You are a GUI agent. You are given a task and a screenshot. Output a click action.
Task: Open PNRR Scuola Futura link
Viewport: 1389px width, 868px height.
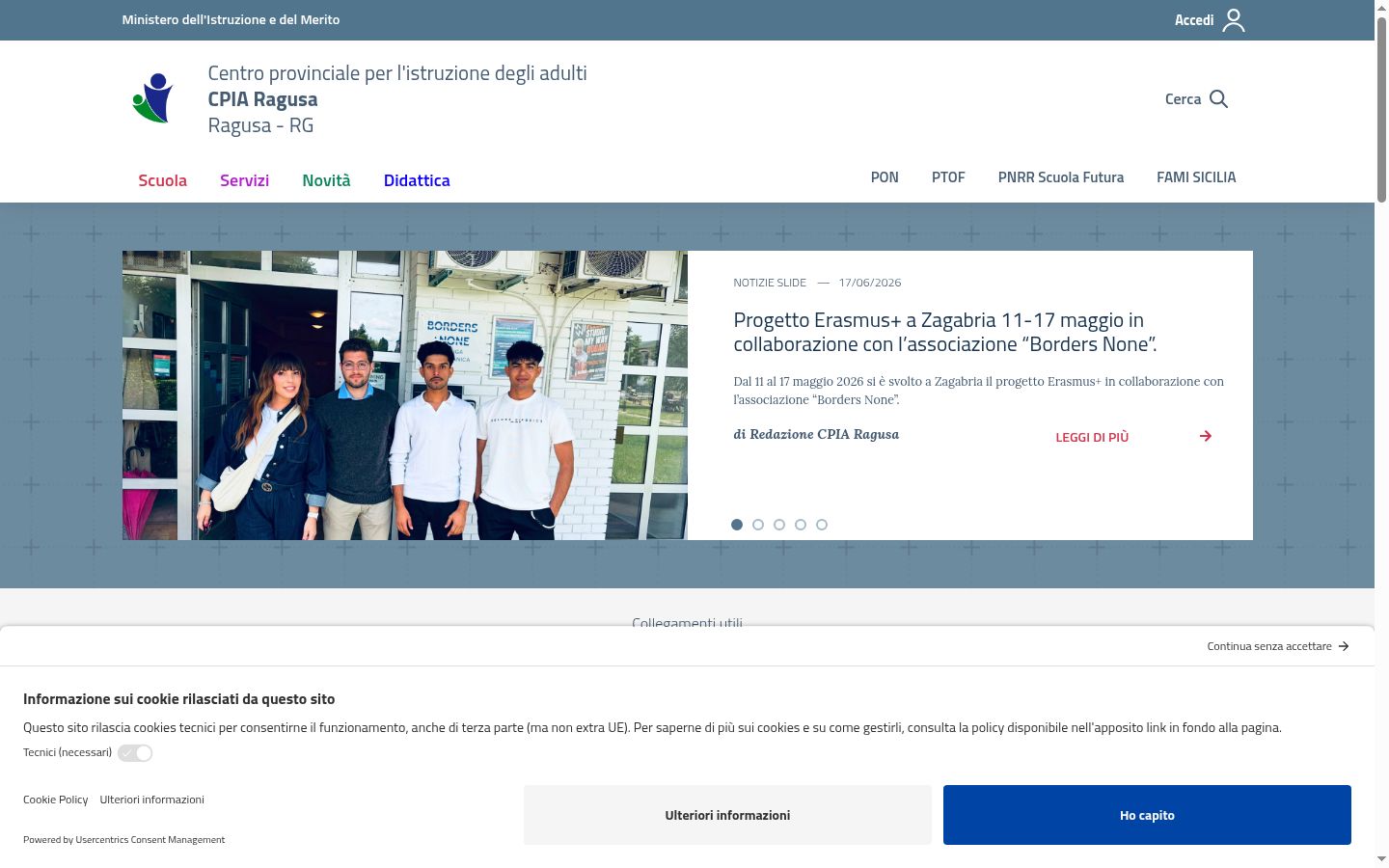1061,177
